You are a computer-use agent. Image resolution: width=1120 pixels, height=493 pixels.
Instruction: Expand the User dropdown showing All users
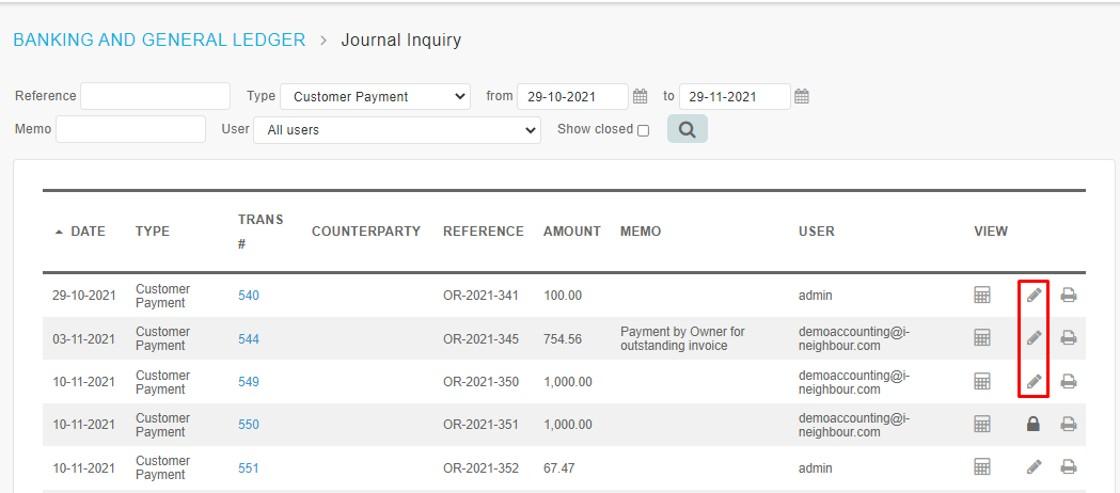coord(396,130)
